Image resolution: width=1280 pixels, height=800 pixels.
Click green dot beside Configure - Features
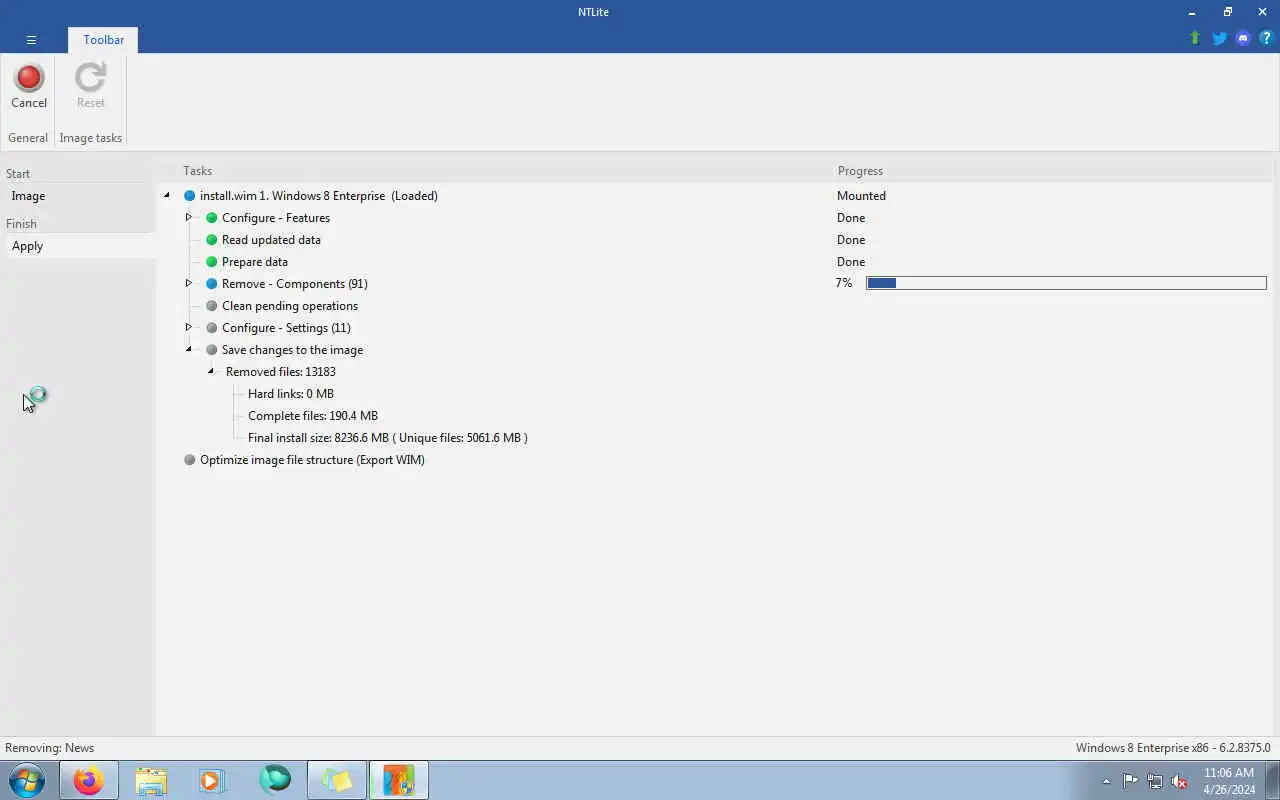(212, 218)
